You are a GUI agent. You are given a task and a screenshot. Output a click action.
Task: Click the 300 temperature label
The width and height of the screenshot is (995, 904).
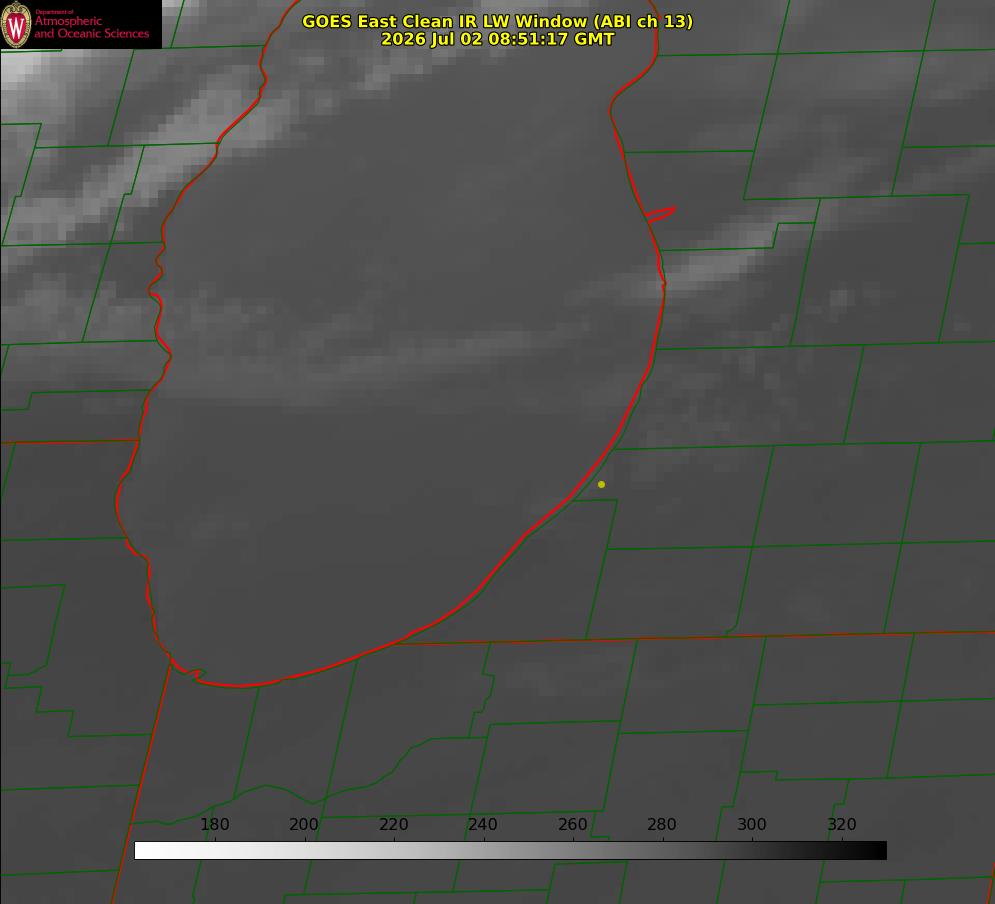point(752,824)
